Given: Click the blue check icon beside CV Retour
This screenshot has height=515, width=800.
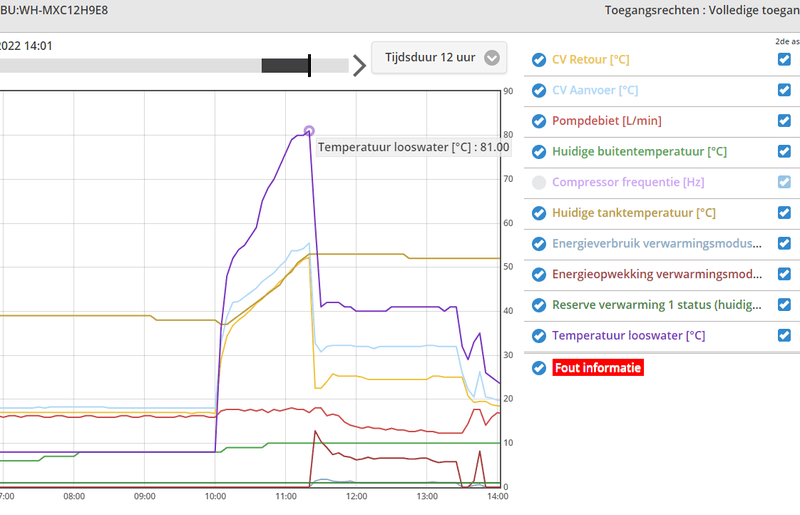Looking at the screenshot, I should tap(539, 60).
